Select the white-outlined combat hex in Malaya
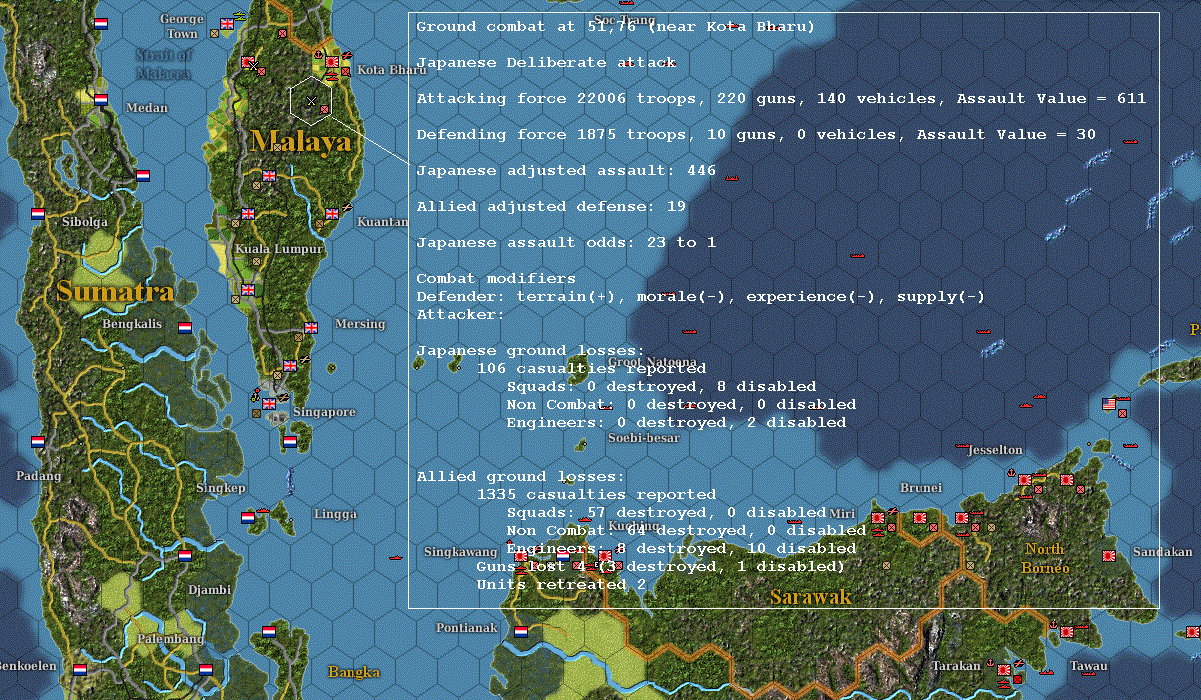 [311, 100]
